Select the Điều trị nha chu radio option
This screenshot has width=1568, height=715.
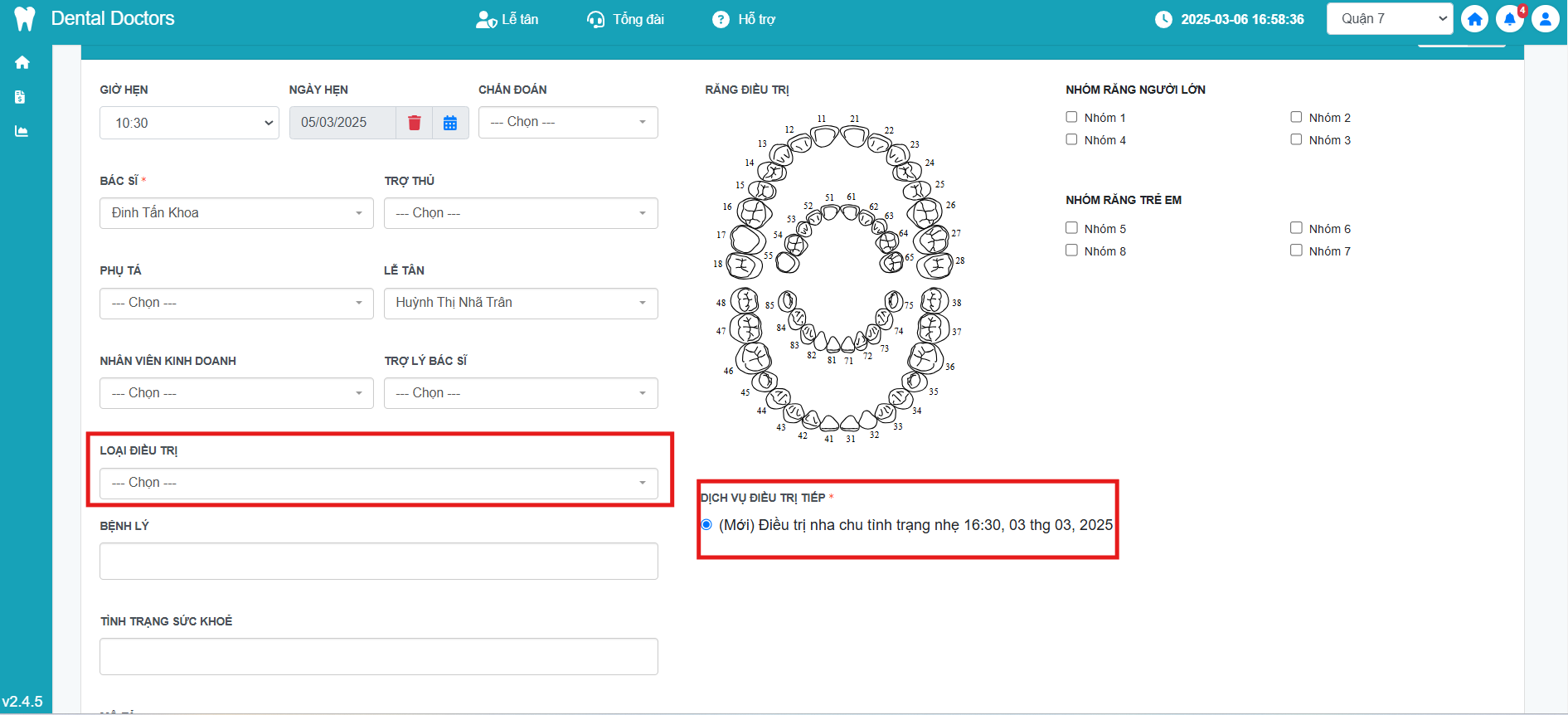click(706, 524)
